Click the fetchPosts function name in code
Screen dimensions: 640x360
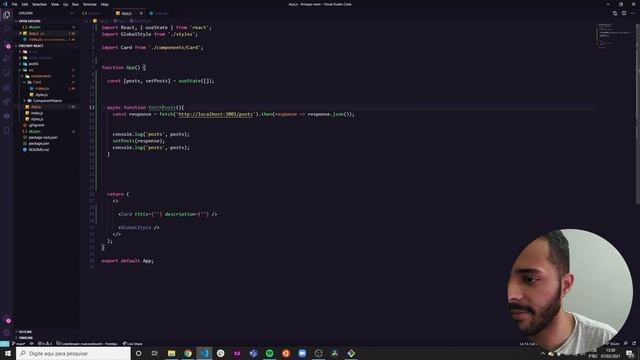point(162,107)
